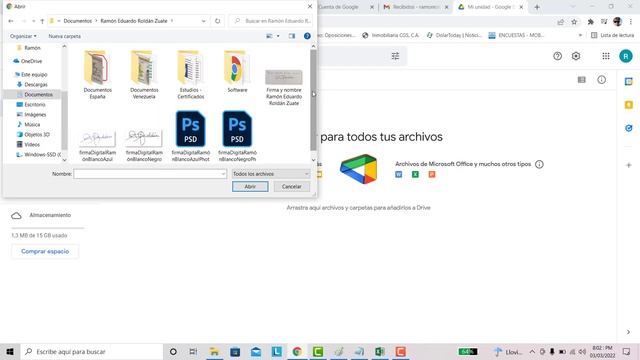Select Descargas in the navigation pane
This screenshot has width=640, height=360.
coord(36,84)
